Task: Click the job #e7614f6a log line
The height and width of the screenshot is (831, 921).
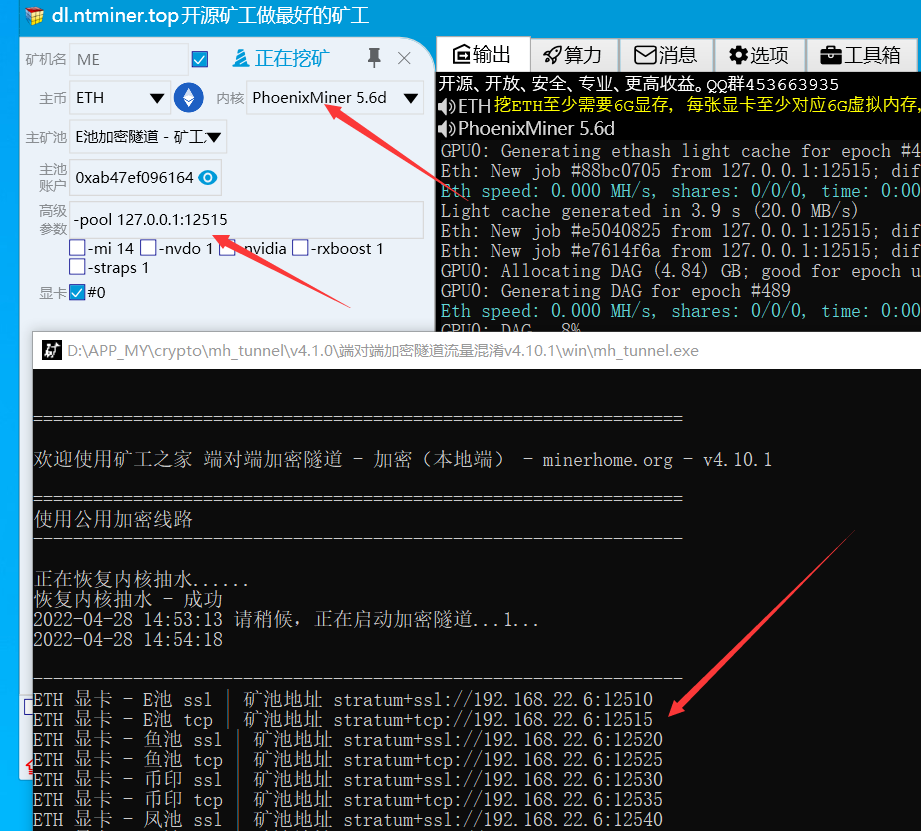Action: pos(680,251)
